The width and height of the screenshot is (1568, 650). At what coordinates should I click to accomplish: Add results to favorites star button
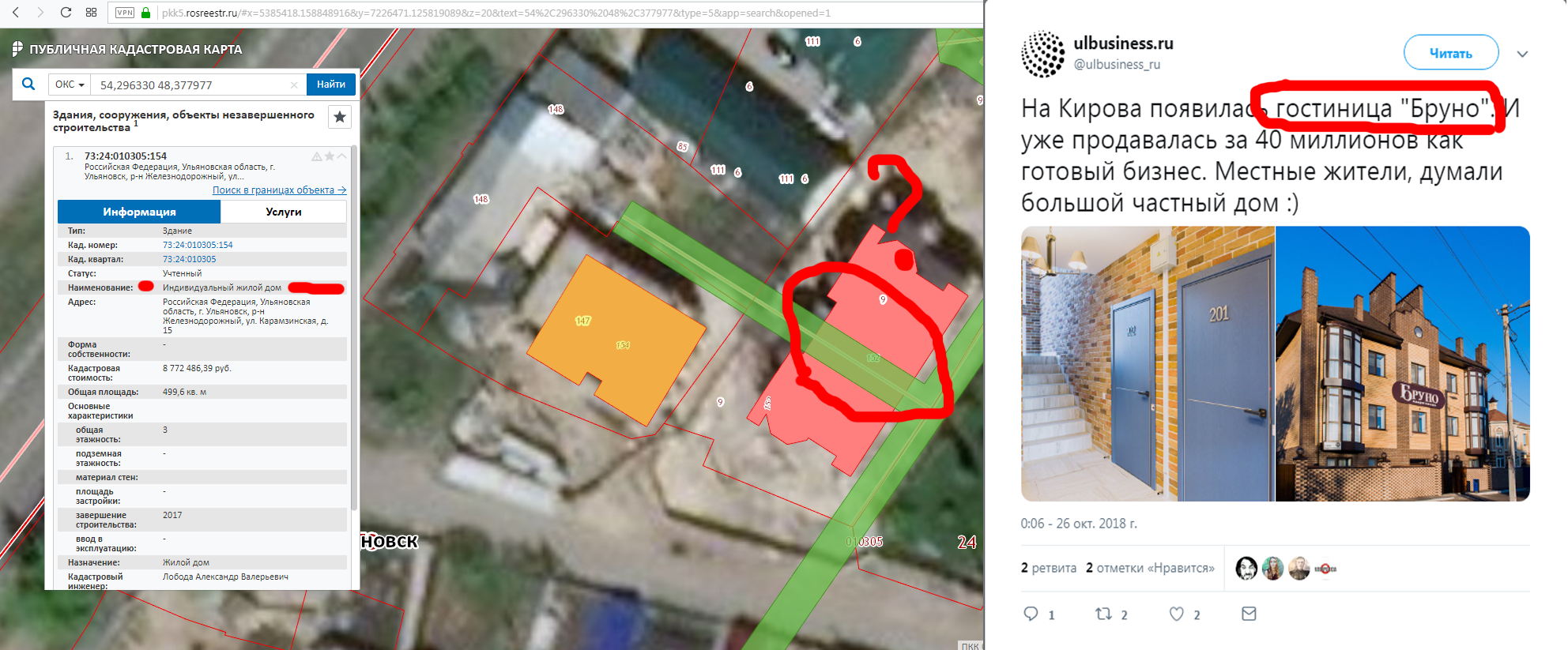(340, 117)
